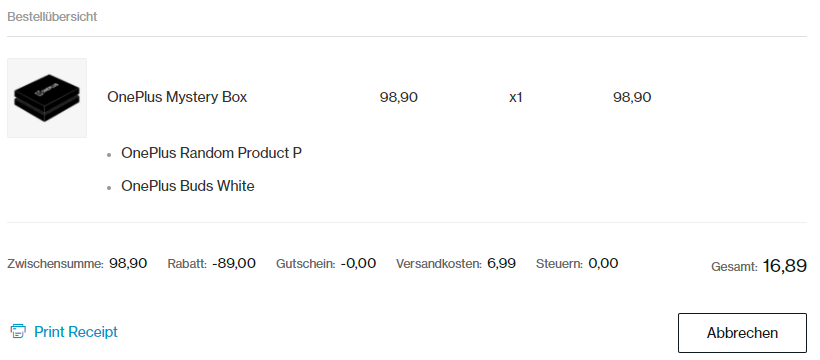Click the line total 98,90
The image size is (820, 360).
tap(632, 97)
